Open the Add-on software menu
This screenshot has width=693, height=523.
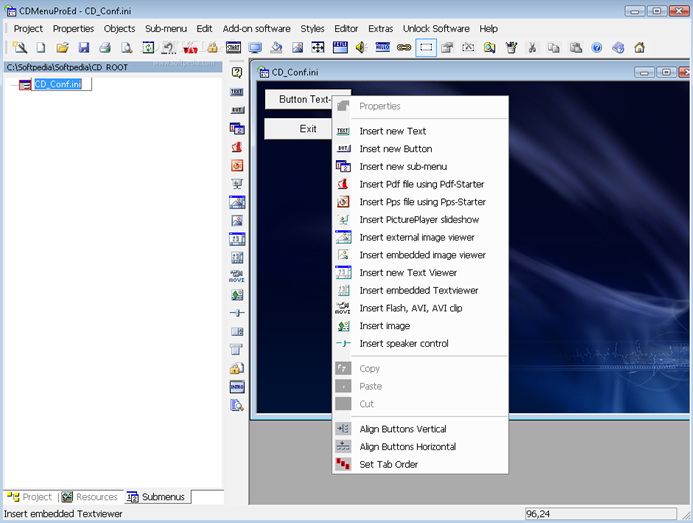pos(256,29)
